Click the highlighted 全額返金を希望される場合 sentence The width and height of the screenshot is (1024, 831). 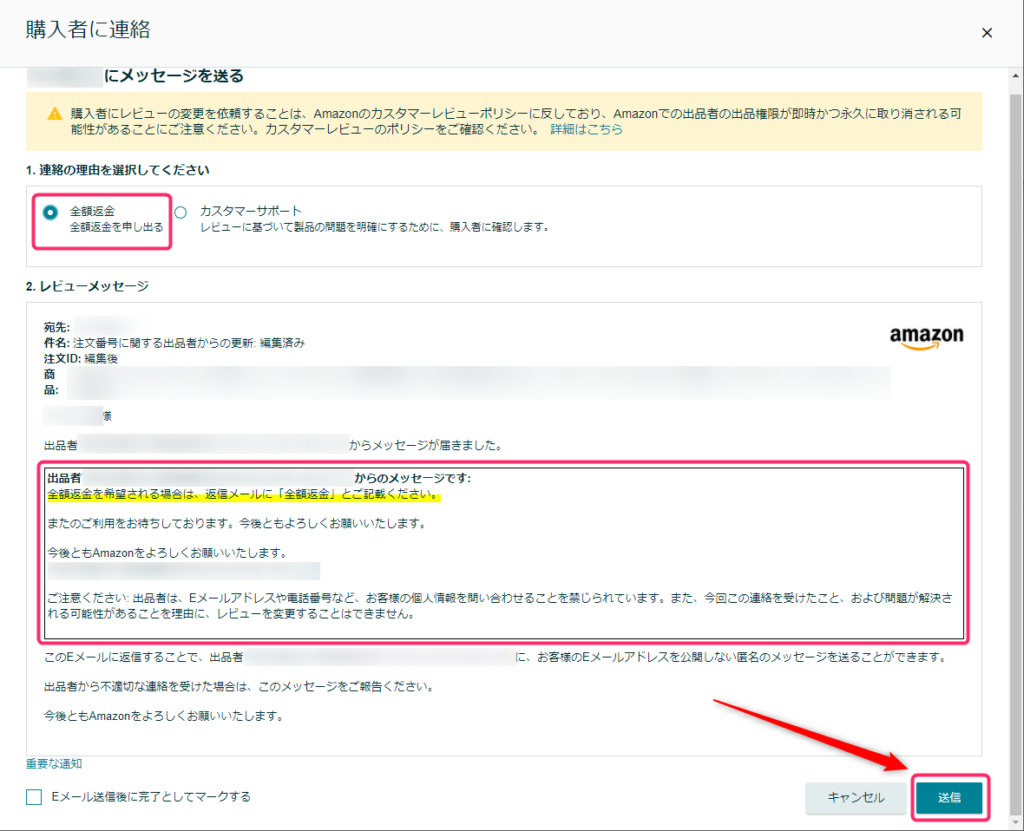pos(244,495)
